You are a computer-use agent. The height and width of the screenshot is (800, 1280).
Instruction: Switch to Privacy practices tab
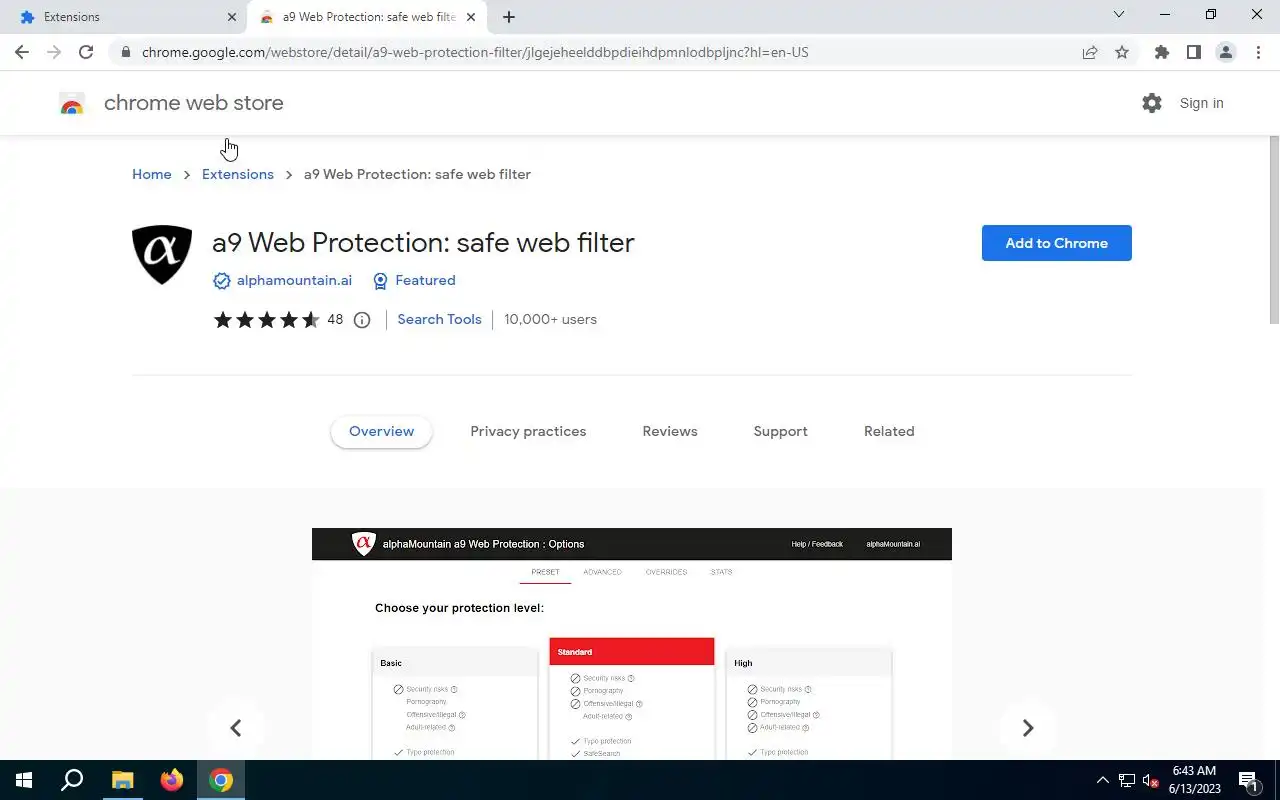click(x=528, y=431)
